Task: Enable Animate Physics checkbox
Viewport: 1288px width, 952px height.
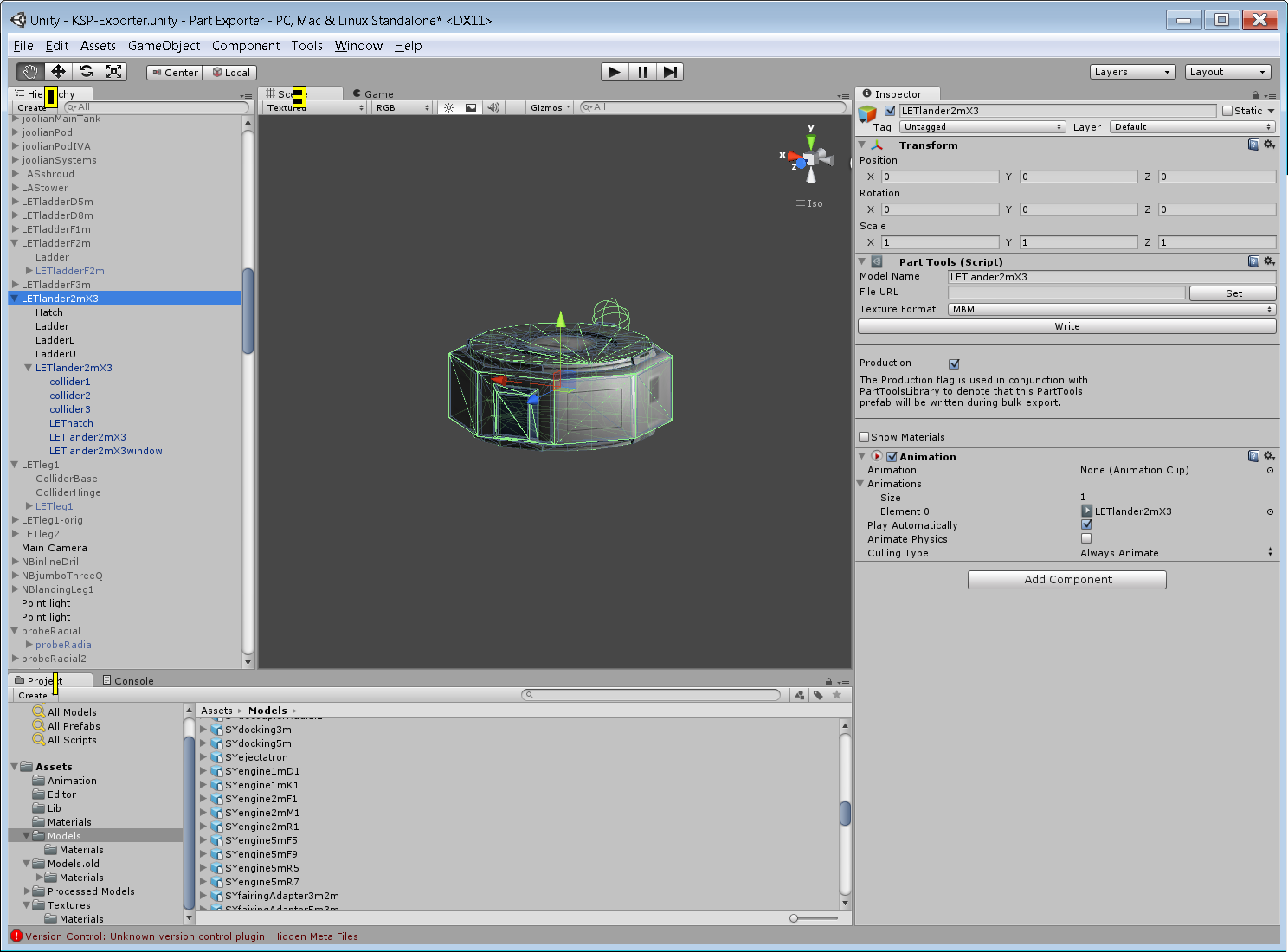Action: click(1086, 538)
